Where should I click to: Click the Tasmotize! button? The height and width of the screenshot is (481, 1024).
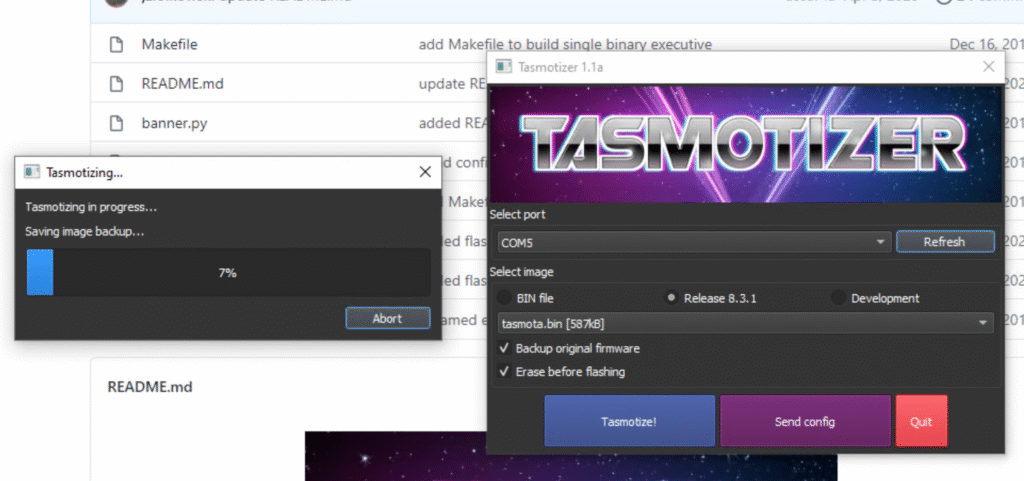[x=629, y=421]
